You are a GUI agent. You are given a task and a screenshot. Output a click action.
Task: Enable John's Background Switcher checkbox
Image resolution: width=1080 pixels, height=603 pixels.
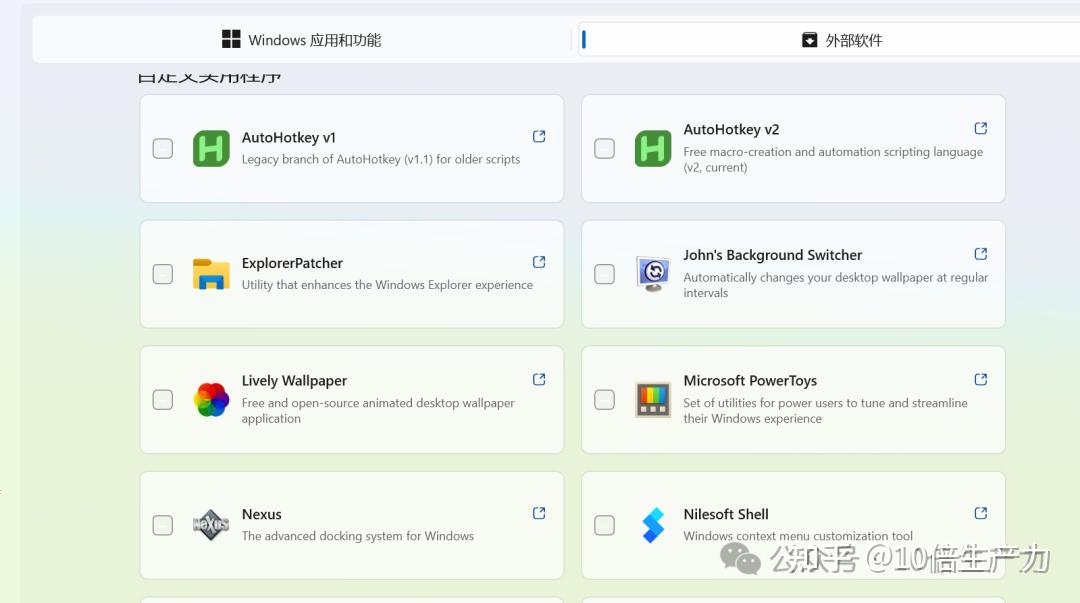click(604, 274)
